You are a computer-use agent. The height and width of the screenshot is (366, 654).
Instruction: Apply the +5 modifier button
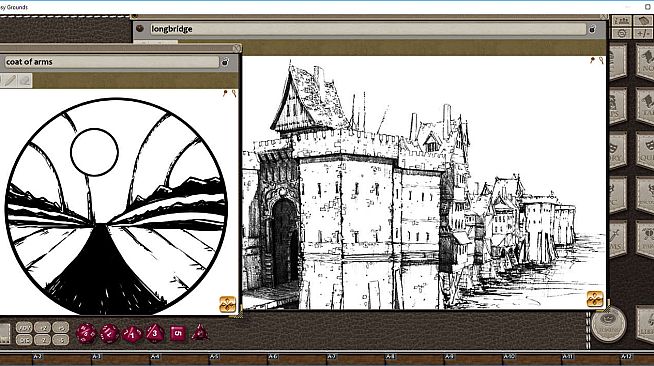pyautogui.click(x=60, y=328)
